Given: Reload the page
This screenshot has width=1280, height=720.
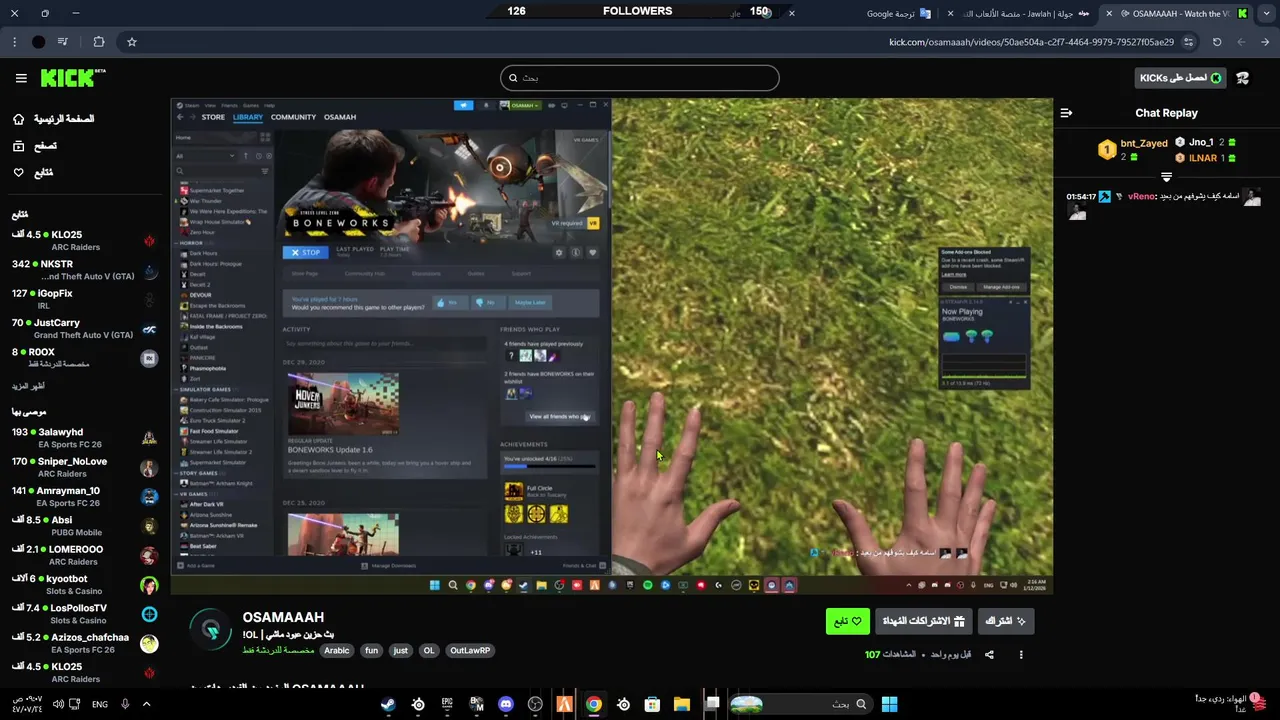Looking at the screenshot, I should tap(1217, 42).
